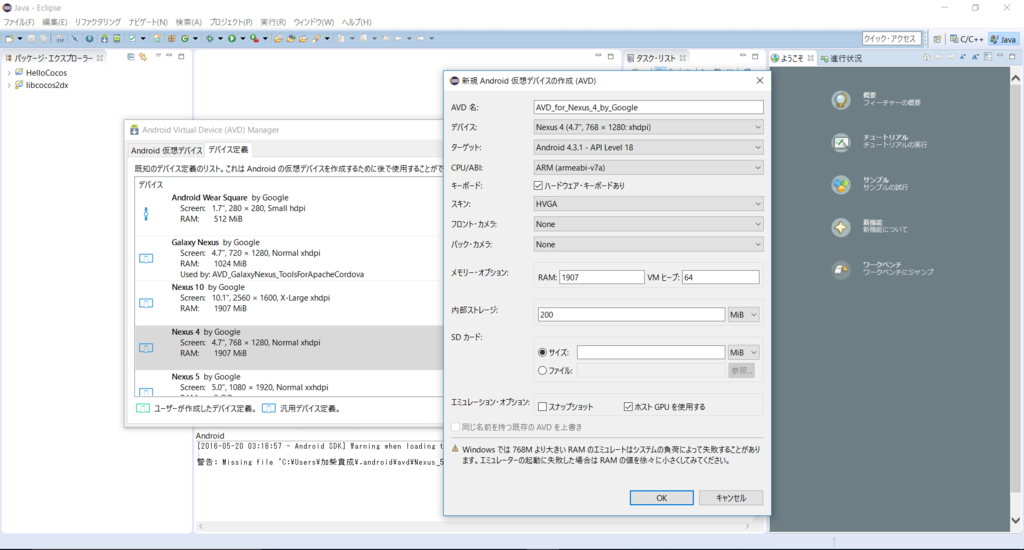Screen dimensions: 1024x550
Task: Click the Overview globe icon on Welcome page
Action: [x=841, y=100]
